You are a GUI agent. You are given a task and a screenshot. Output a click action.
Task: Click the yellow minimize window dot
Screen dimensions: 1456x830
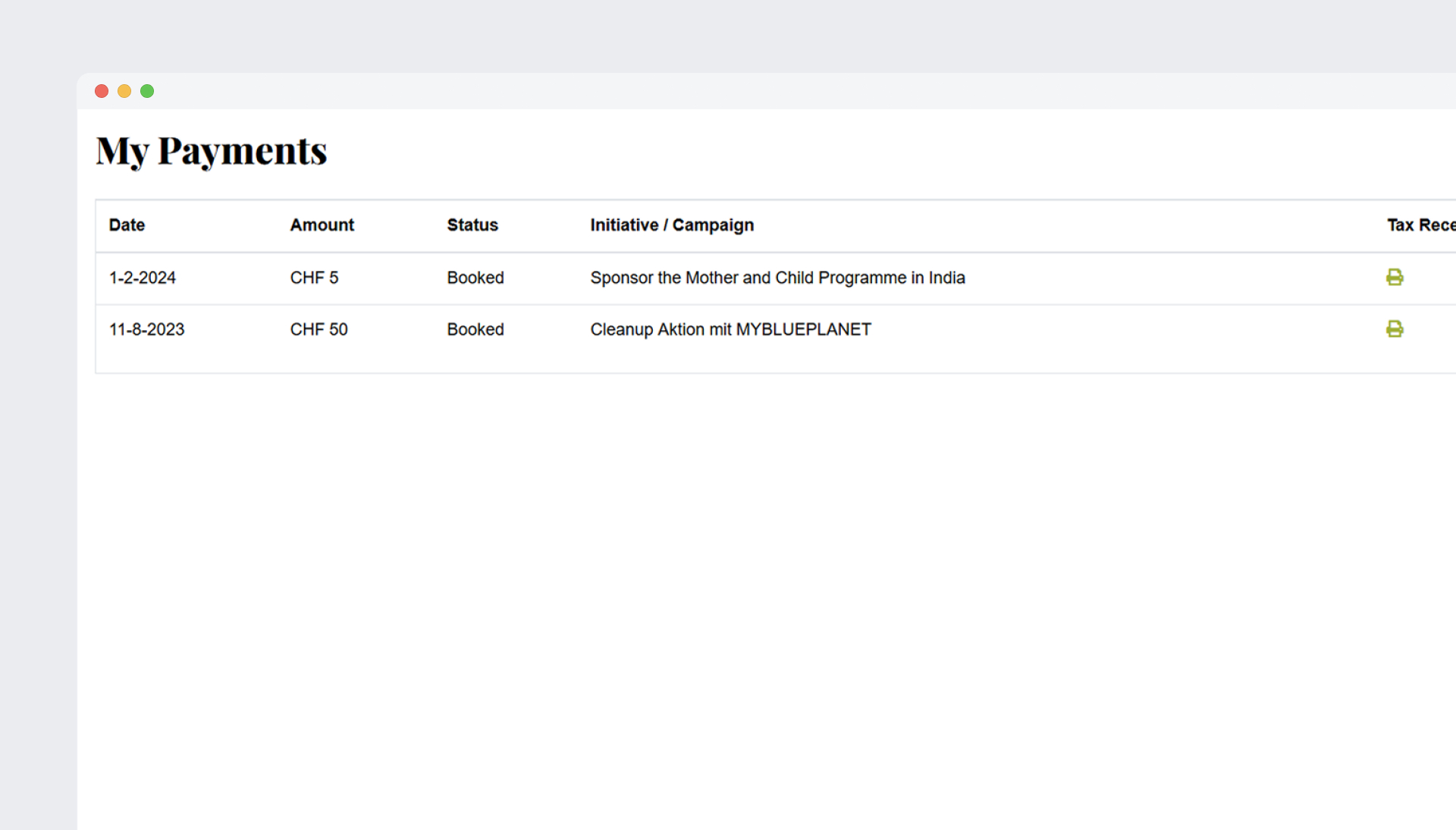pos(124,91)
